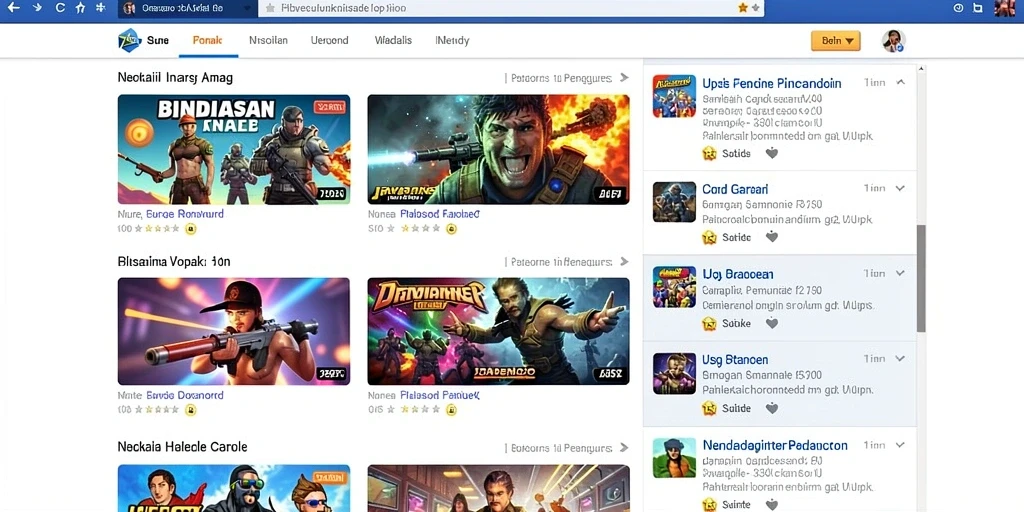This screenshot has width=1024, height=512.
Task: Toggle the heart favorite on Usg Btanoen
Action: click(x=772, y=408)
